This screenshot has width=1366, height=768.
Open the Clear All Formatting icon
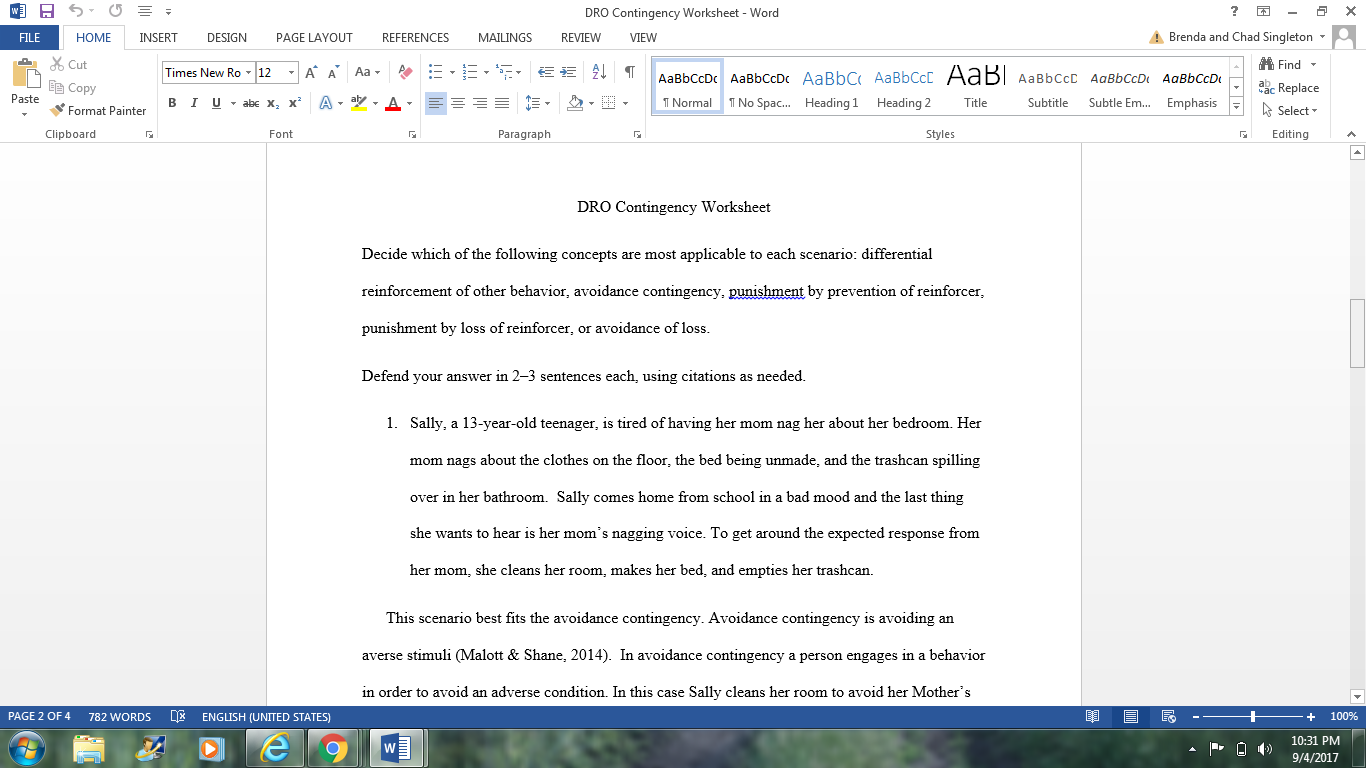tap(403, 72)
